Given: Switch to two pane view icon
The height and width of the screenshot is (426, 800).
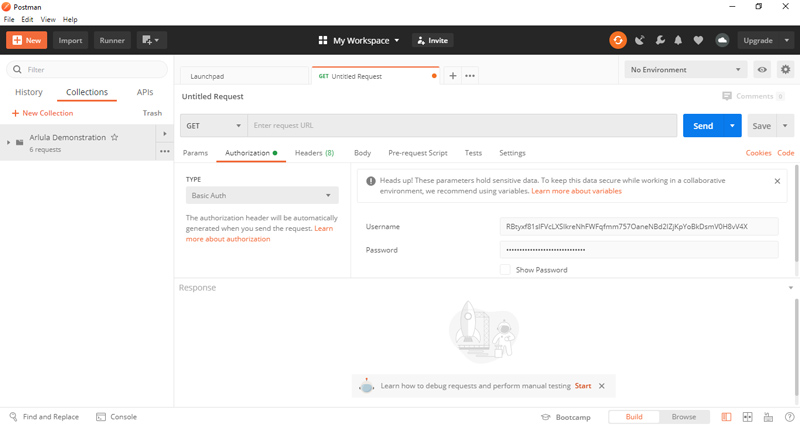Looking at the screenshot, I should pyautogui.click(x=747, y=417).
